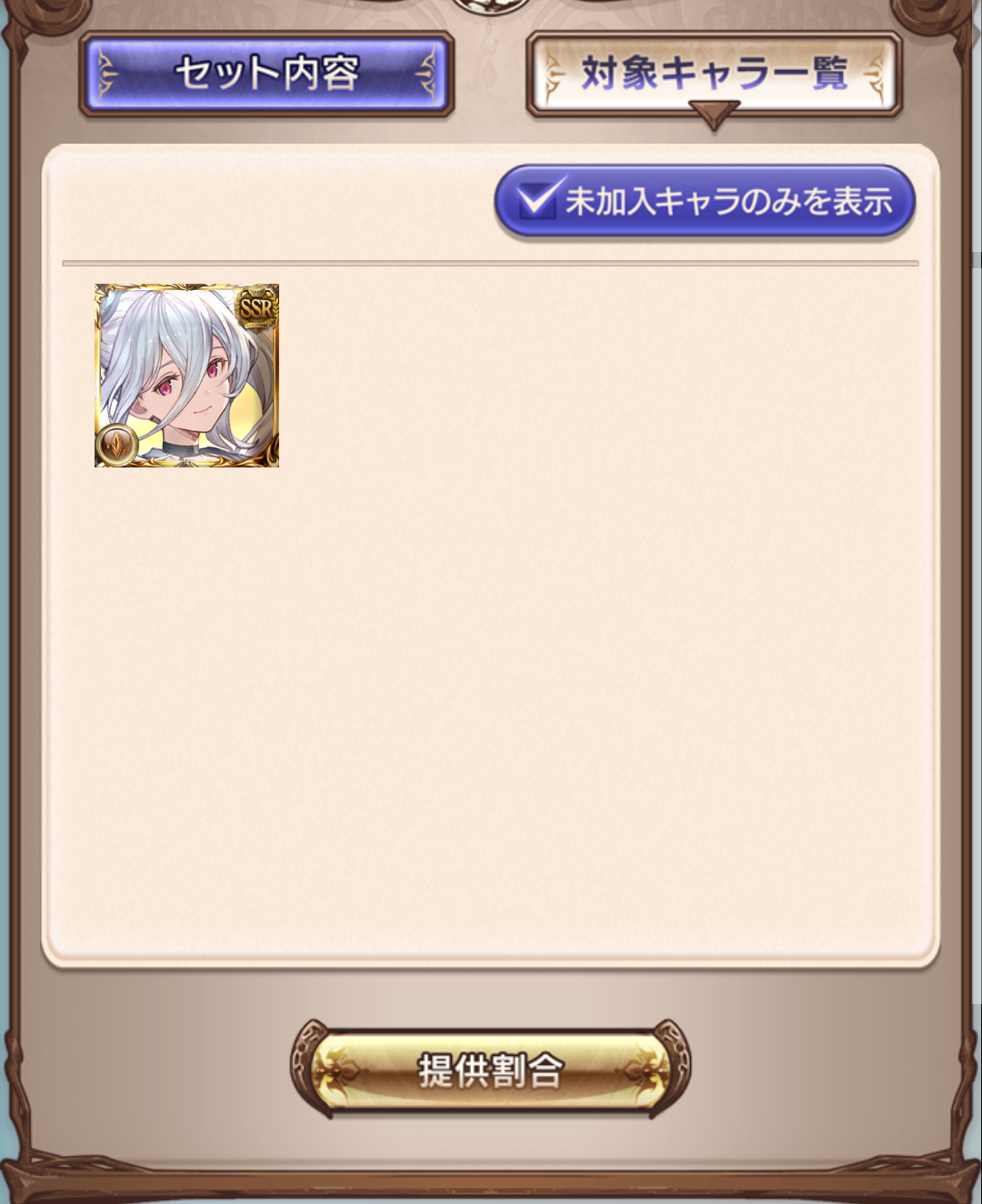The width and height of the screenshot is (982, 1204).
Task: Open the 提供割合 rates button
Action: (490, 1070)
